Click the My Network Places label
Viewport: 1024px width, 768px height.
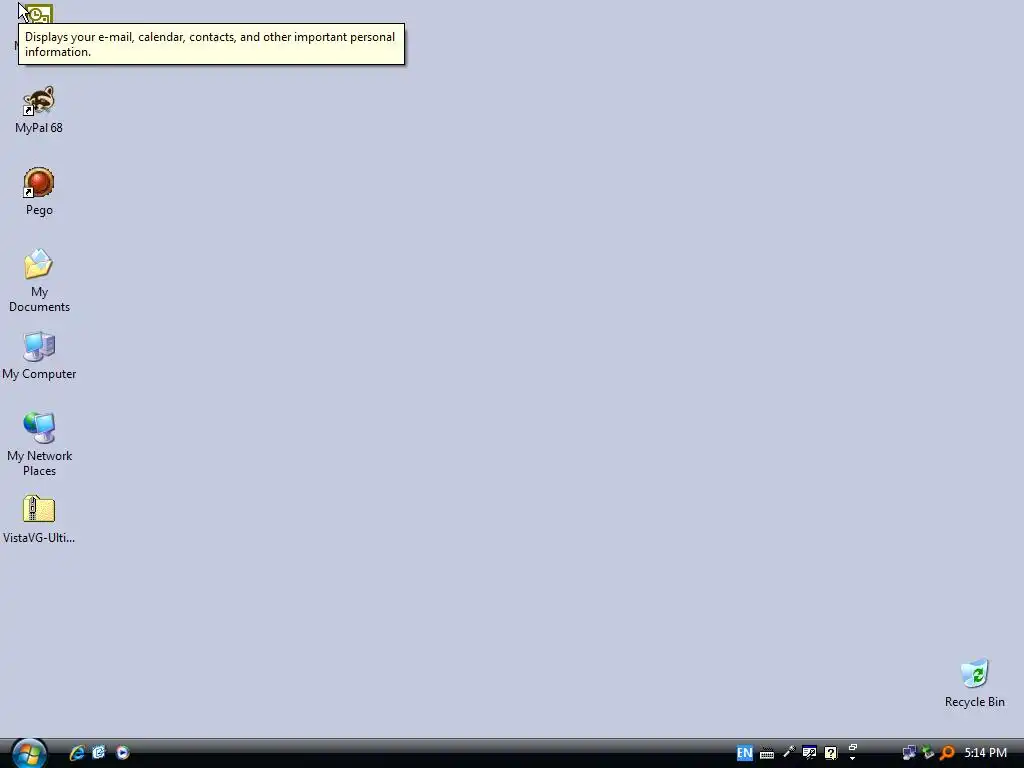click(x=39, y=463)
